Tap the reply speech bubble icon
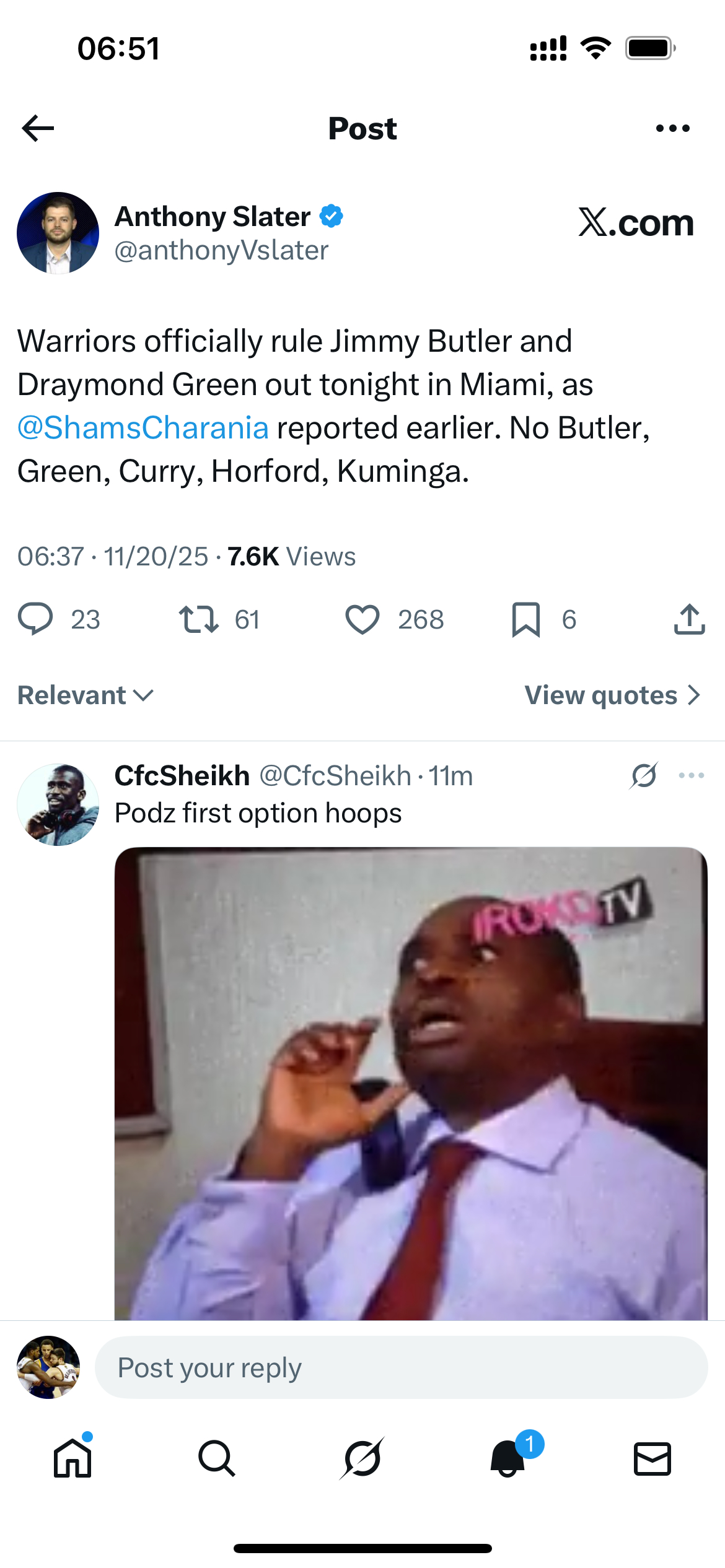725x1568 pixels. [x=36, y=619]
